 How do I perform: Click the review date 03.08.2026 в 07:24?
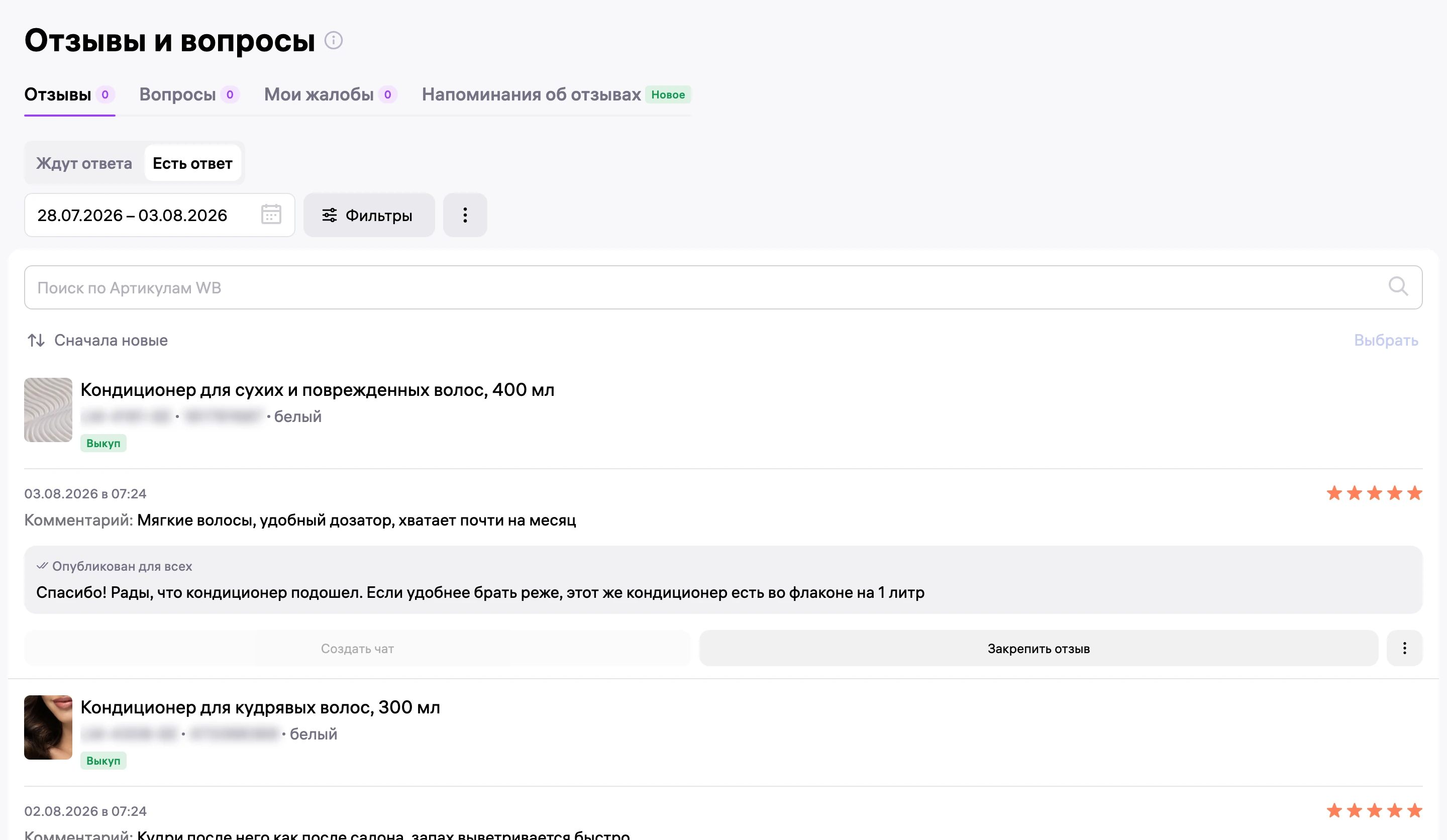[85, 494]
